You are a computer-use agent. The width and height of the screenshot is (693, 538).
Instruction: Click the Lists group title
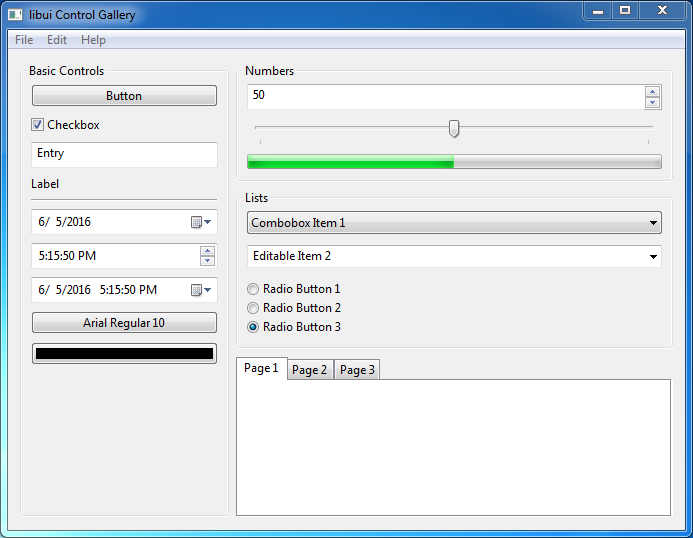pos(257,198)
